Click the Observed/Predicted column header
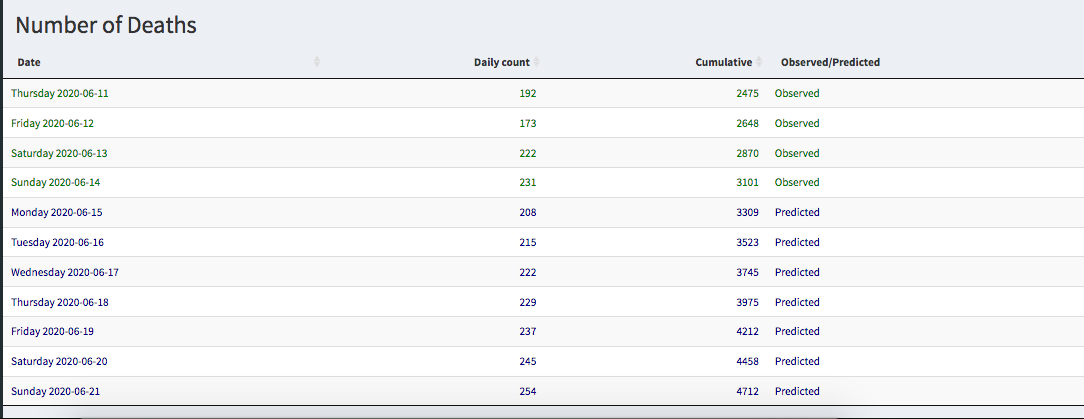 [830, 62]
